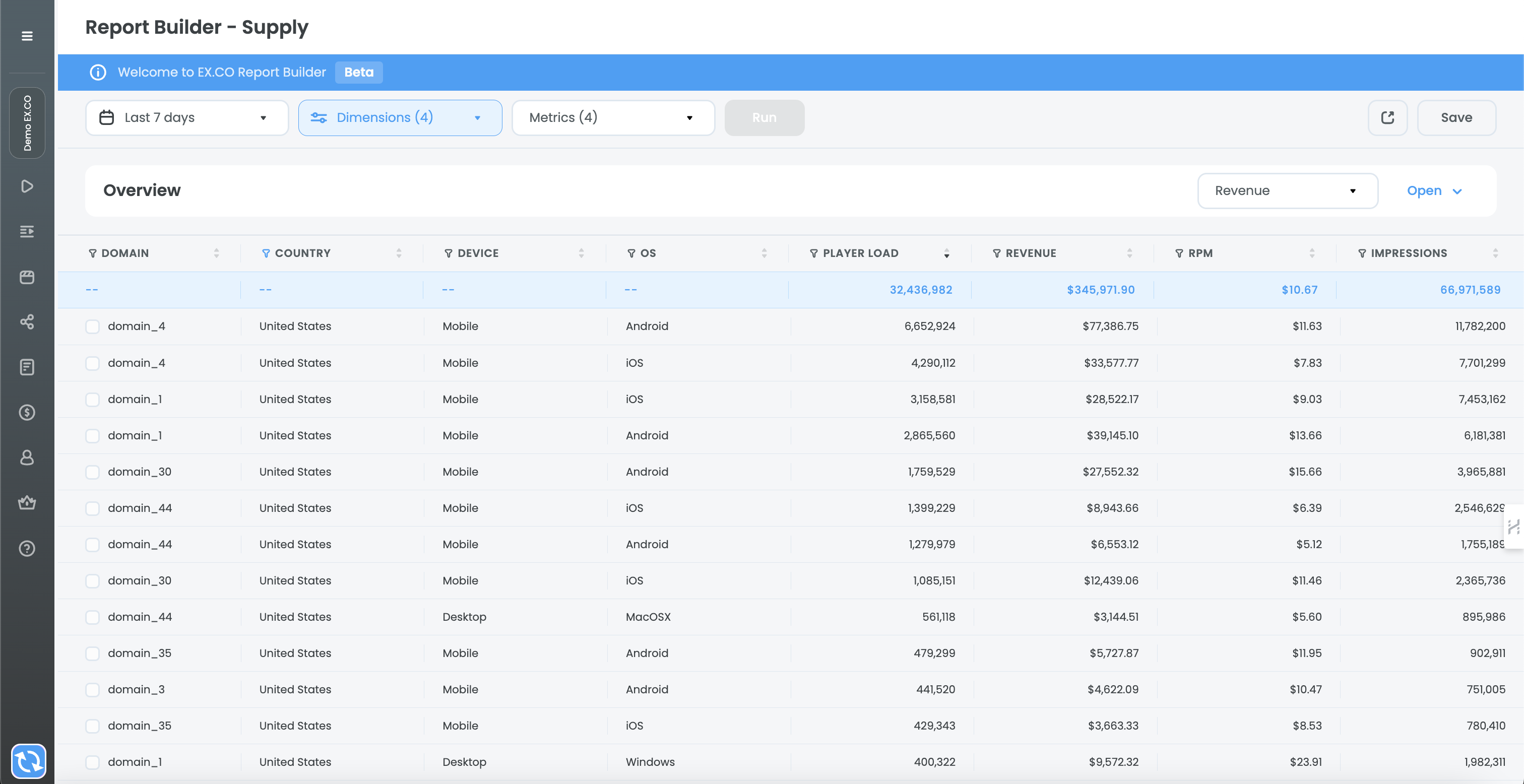Click the $77,386.75 revenue cell
The image size is (1524, 784).
[1110, 326]
